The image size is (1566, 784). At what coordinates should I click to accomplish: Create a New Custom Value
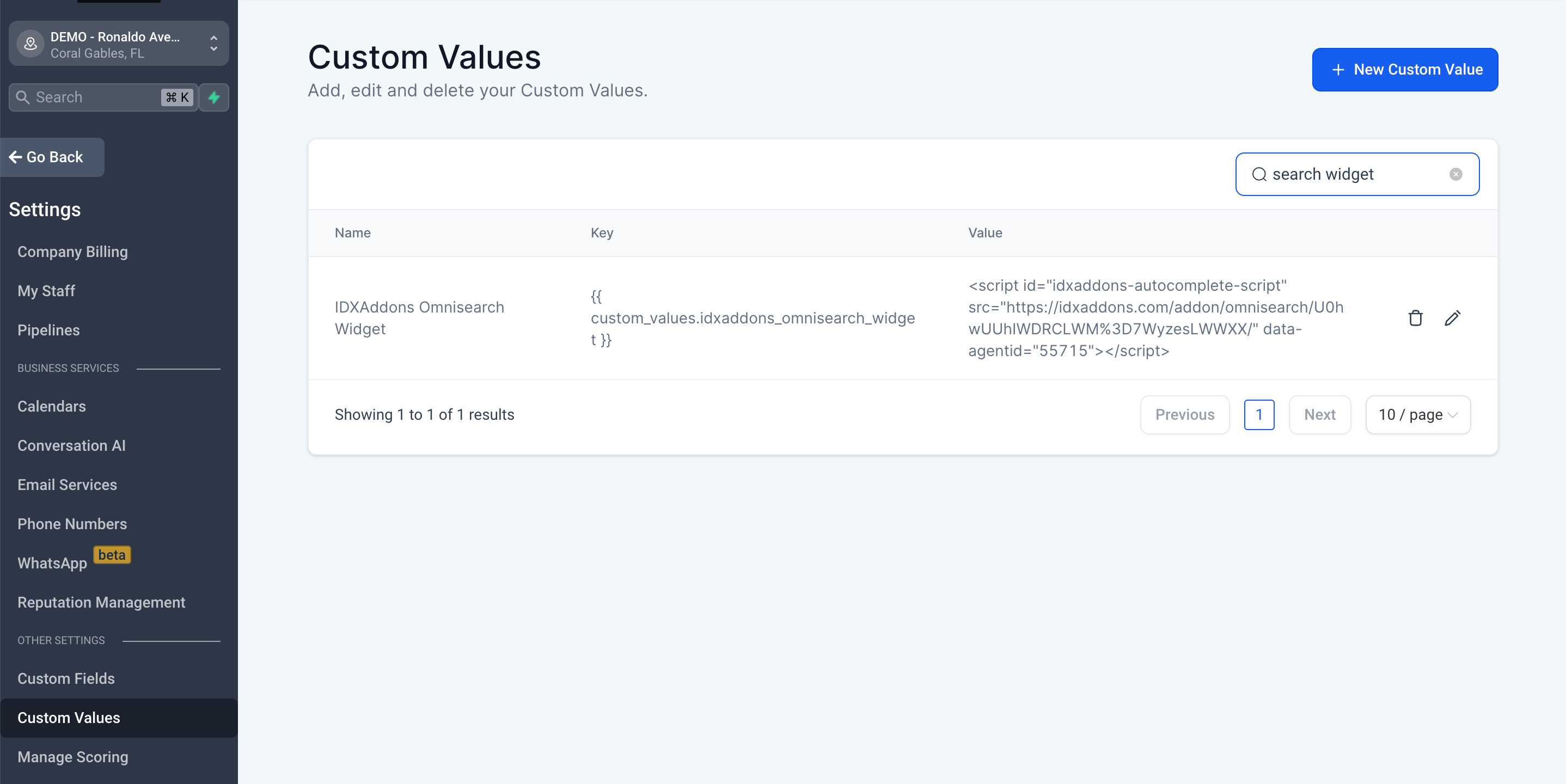(1404, 70)
